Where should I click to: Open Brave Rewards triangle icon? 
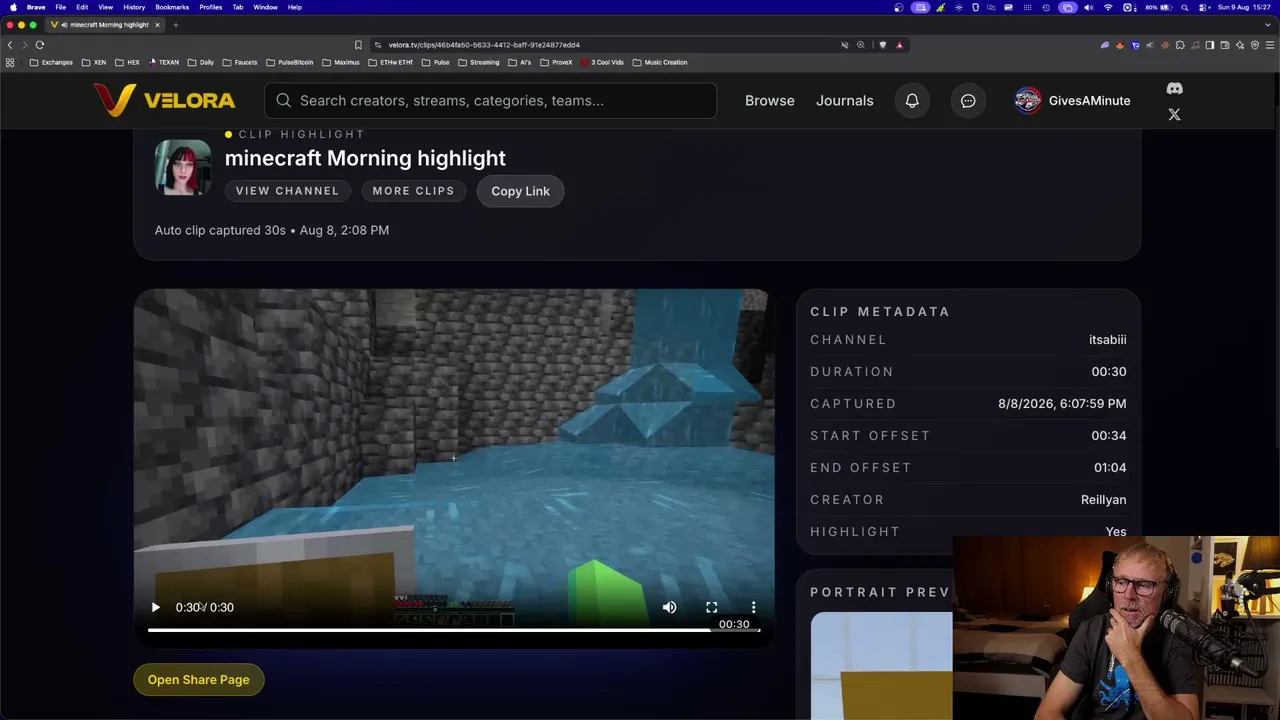(x=899, y=45)
